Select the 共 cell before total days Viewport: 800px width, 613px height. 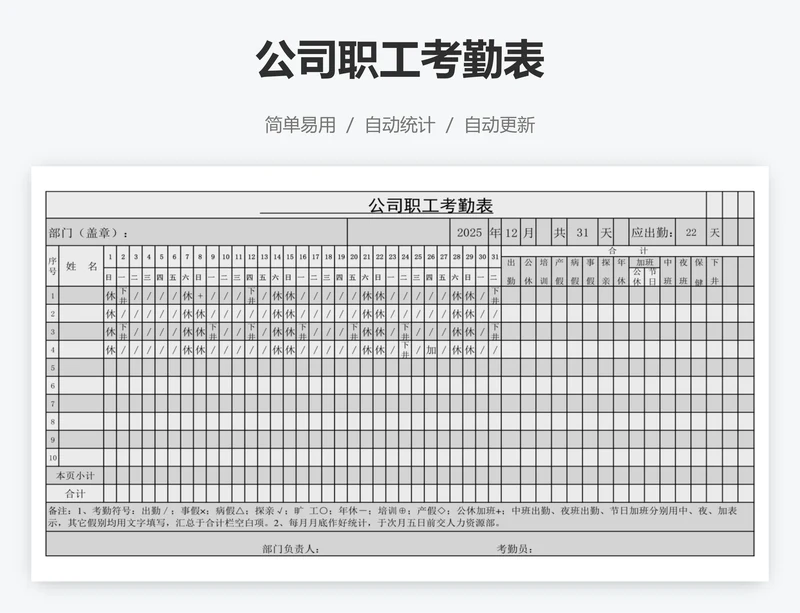[x=560, y=233]
